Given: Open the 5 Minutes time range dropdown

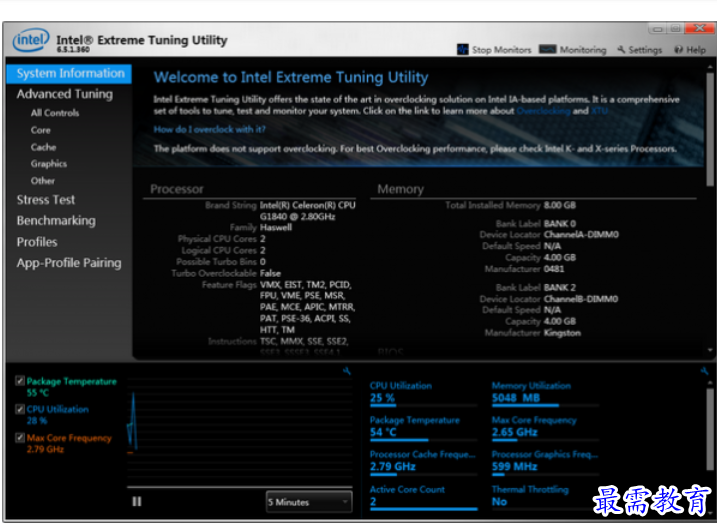Looking at the screenshot, I should [309, 502].
